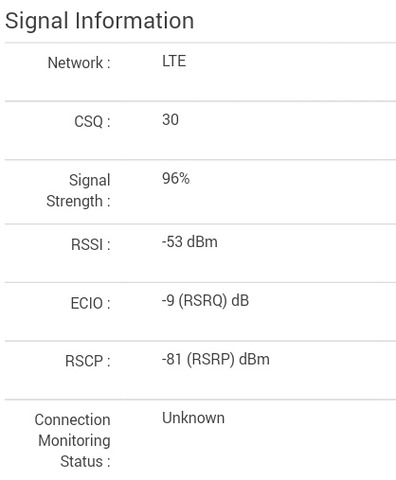Select the RSCP label
Image resolution: width=396 pixels, height=480 pixels.
coord(88,361)
